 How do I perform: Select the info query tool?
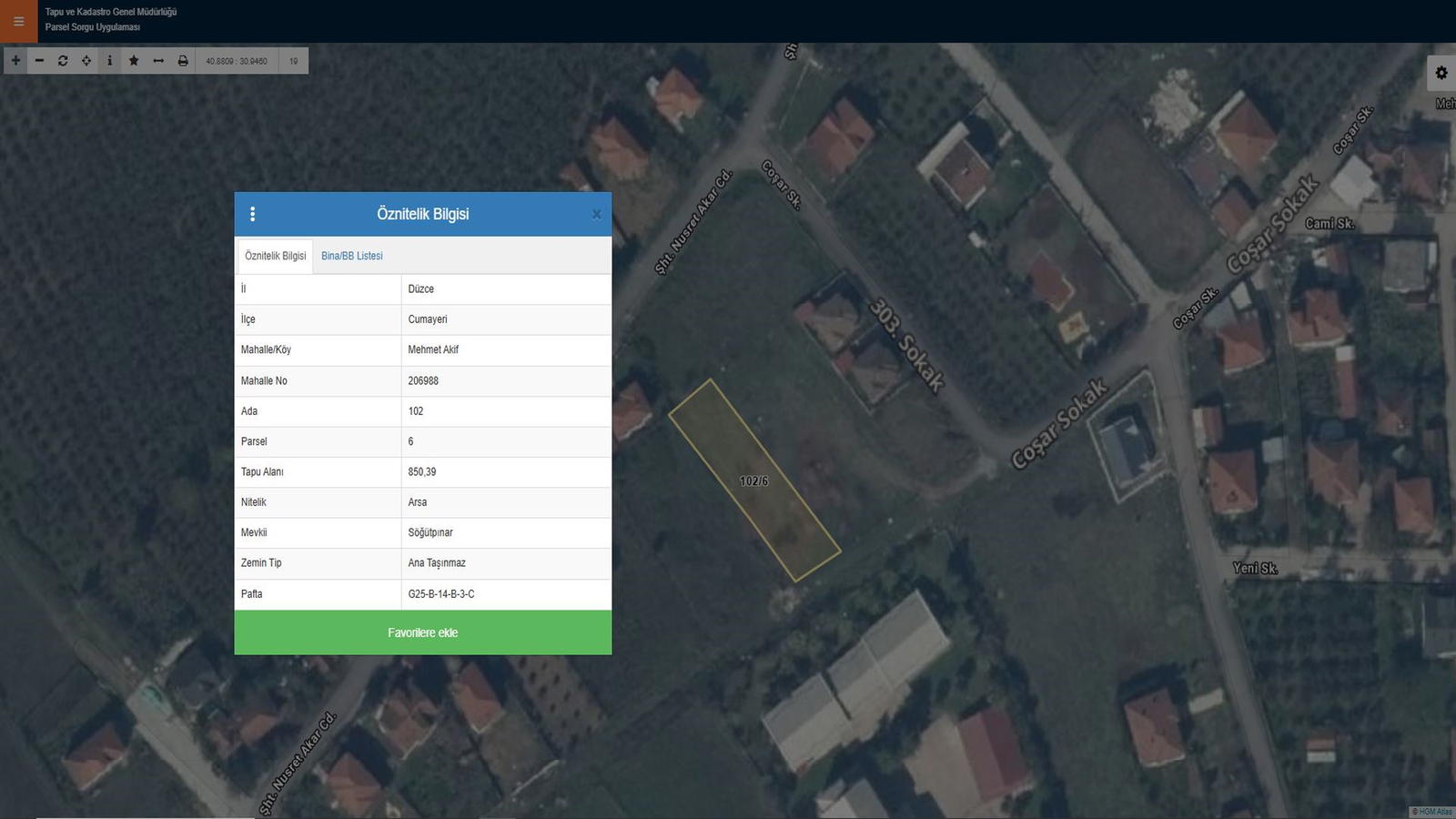pyautogui.click(x=110, y=61)
